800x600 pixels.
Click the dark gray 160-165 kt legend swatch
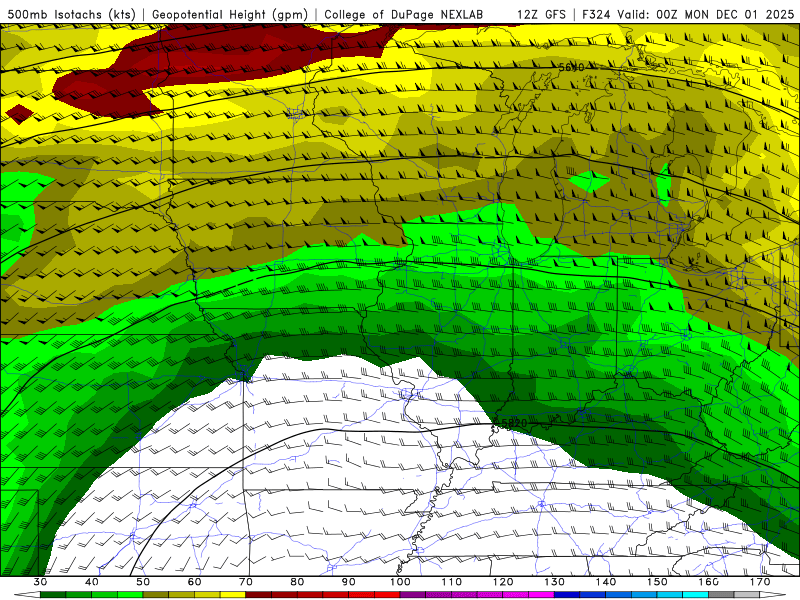pyautogui.click(x=721, y=595)
